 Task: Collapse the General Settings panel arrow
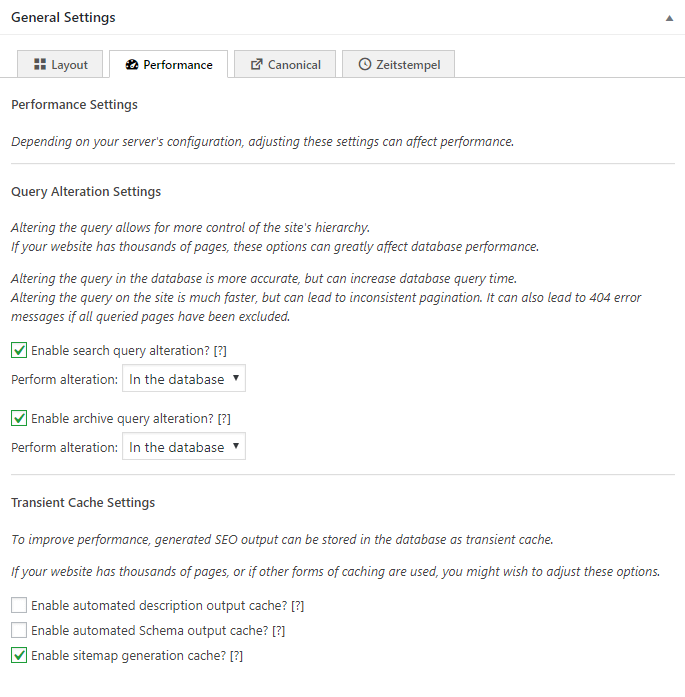669,18
